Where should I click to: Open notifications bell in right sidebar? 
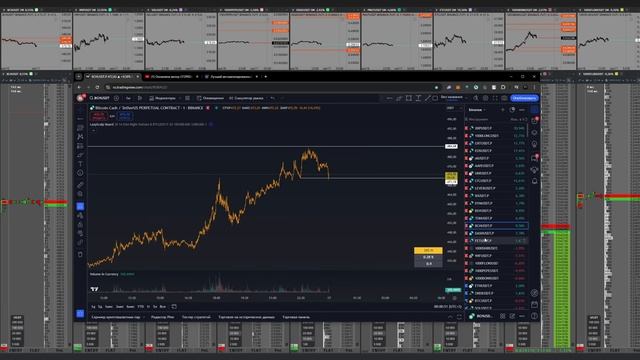535,181
